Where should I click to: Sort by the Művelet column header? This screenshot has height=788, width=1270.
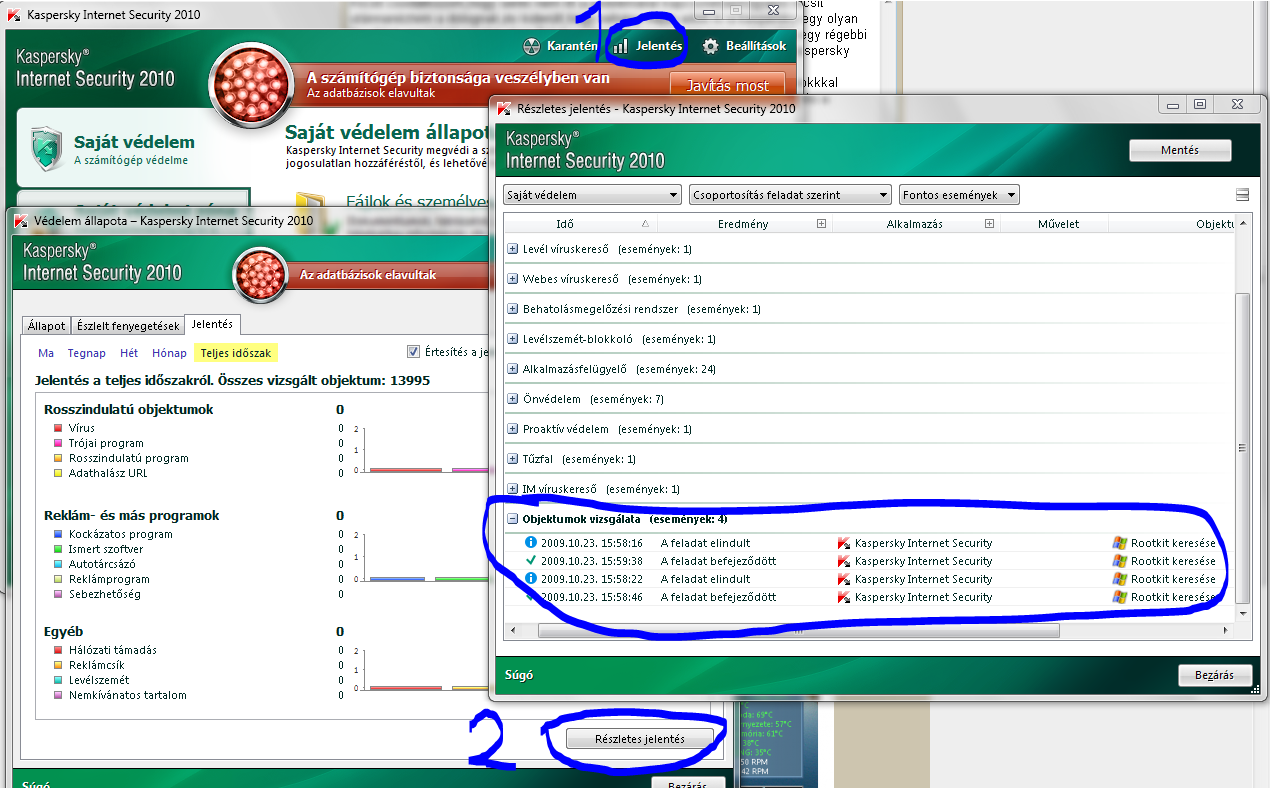(x=1059, y=224)
